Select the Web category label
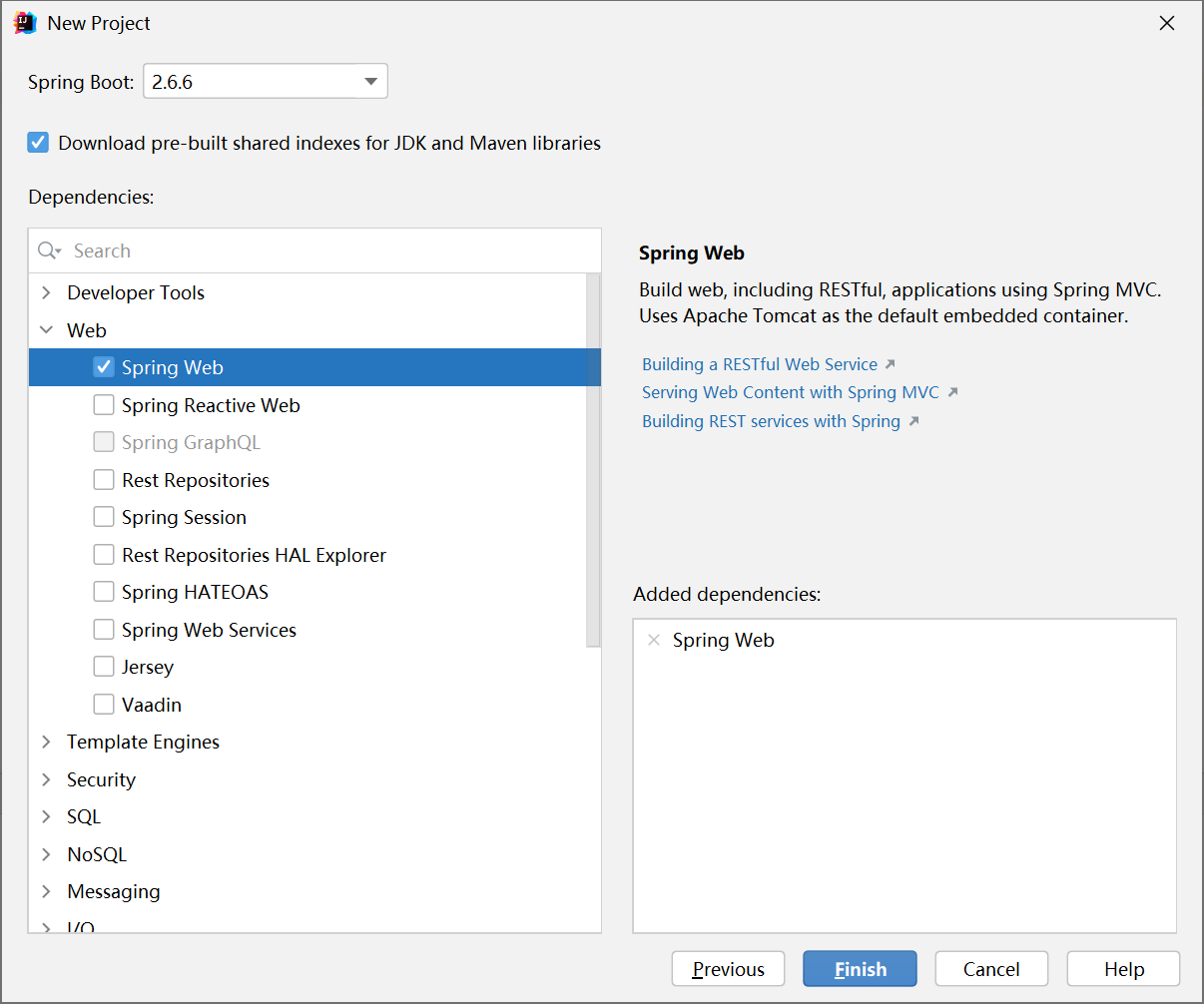Viewport: 1204px width, 1004px height. click(87, 330)
